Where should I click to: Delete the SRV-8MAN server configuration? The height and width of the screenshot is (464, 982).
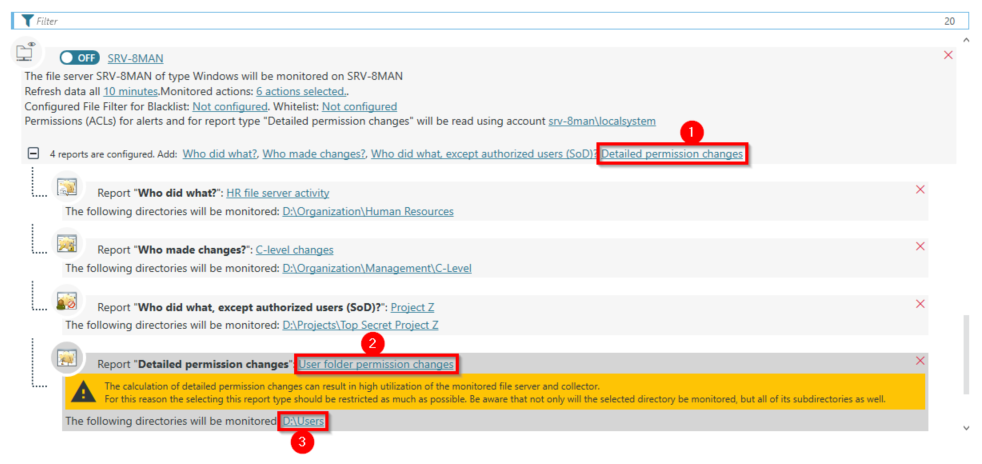coord(948,55)
